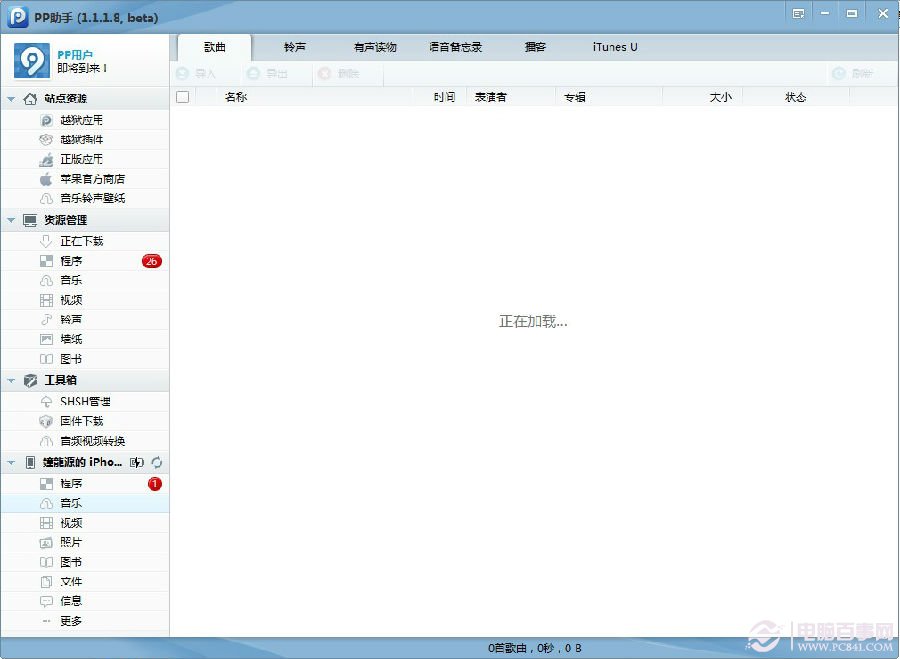Open 信息 messages on the device
The image size is (900, 659).
point(70,601)
